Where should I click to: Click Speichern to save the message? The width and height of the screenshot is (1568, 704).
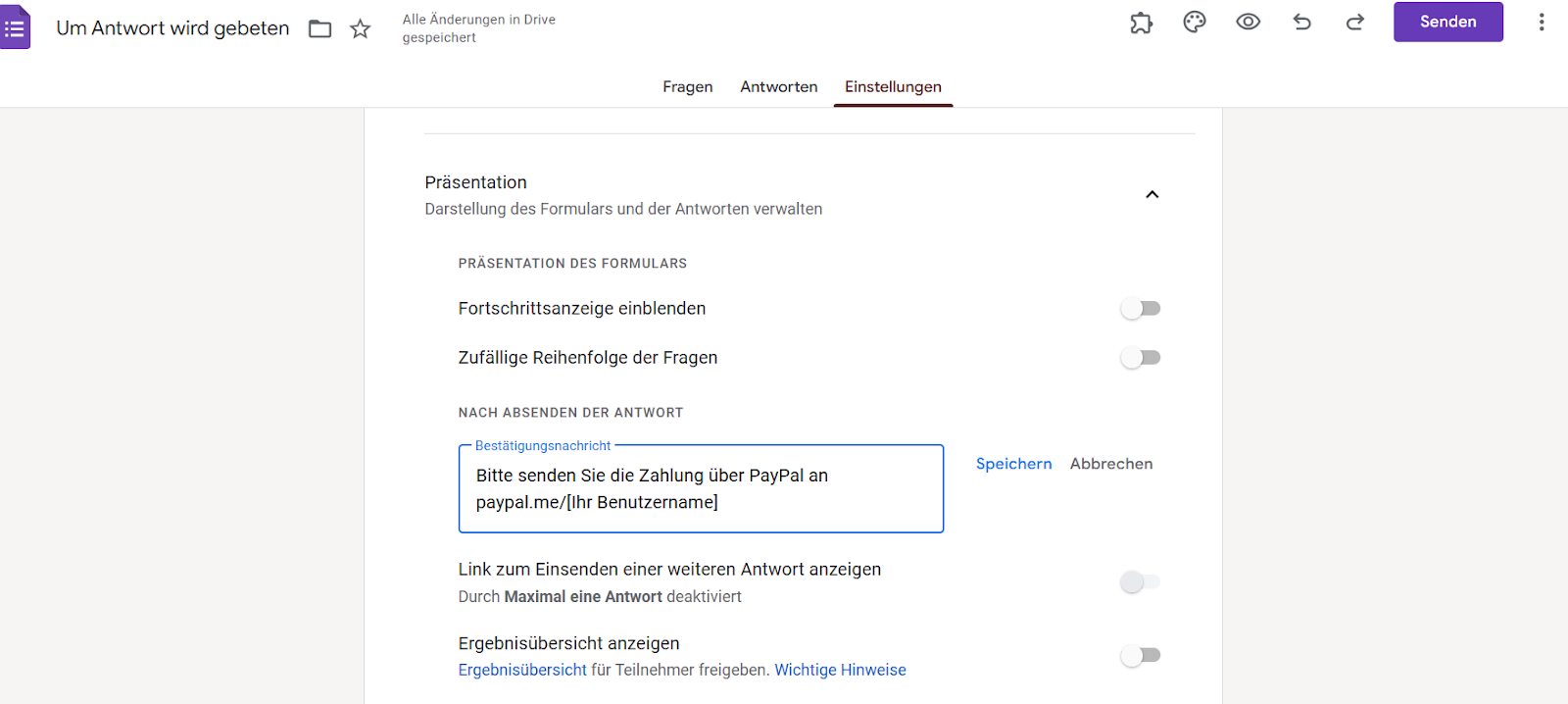[1013, 464]
